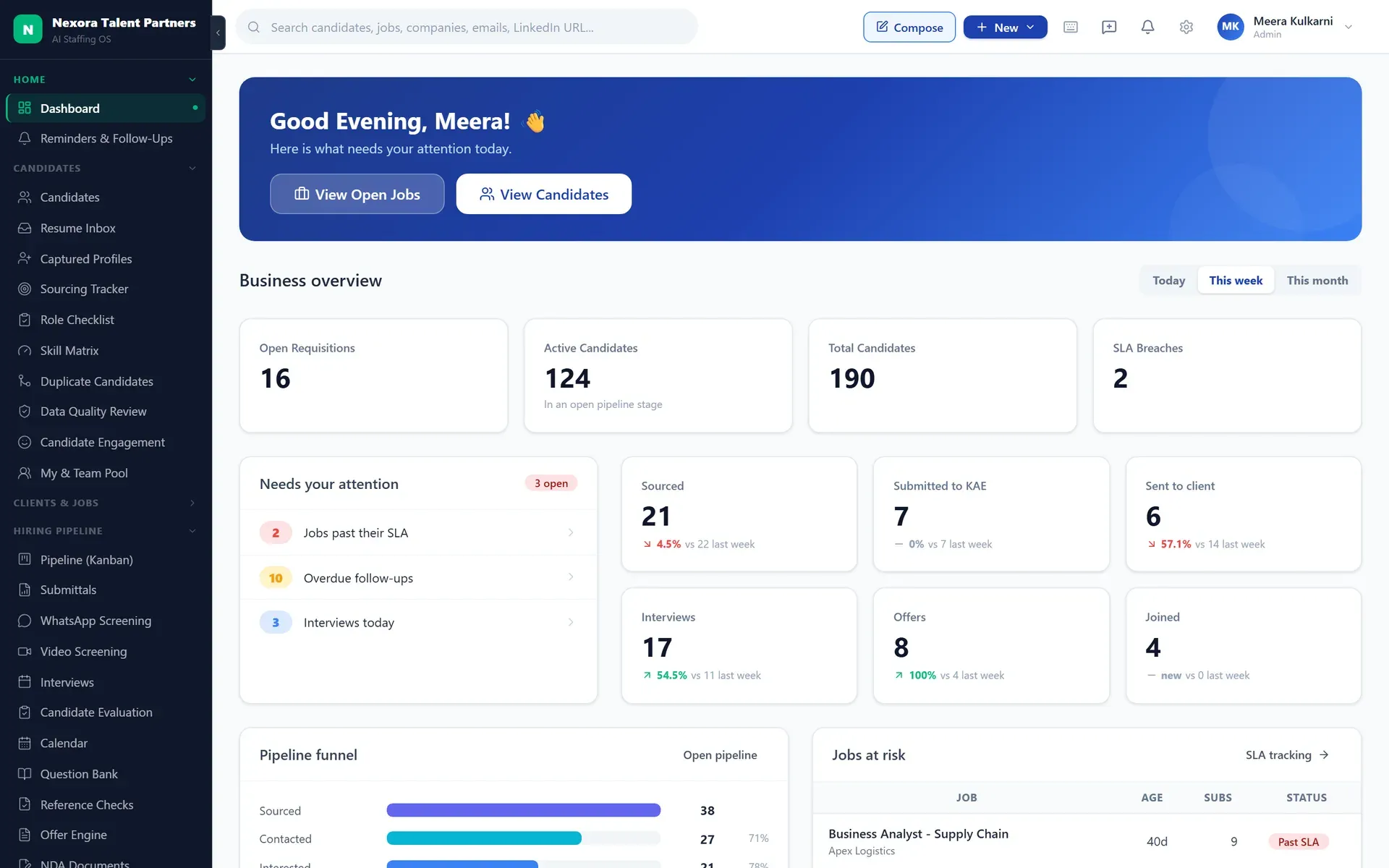The height and width of the screenshot is (868, 1389).
Task: Open the Offer Engine
Action: pyautogui.click(x=106, y=835)
